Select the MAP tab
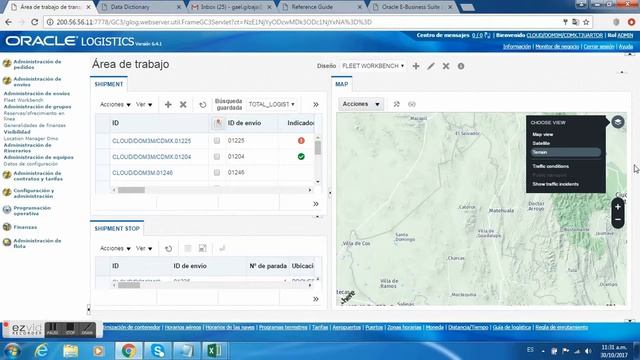 pos(342,84)
